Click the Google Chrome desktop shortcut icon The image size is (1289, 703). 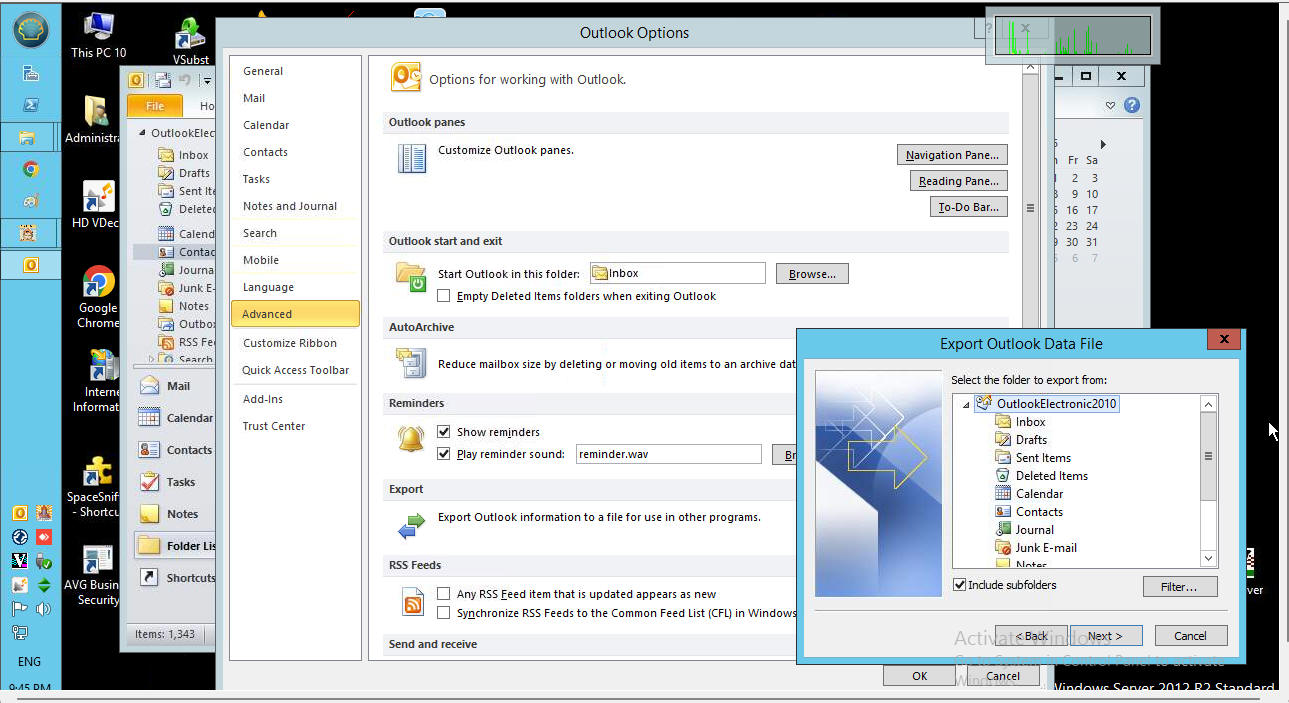(x=98, y=282)
